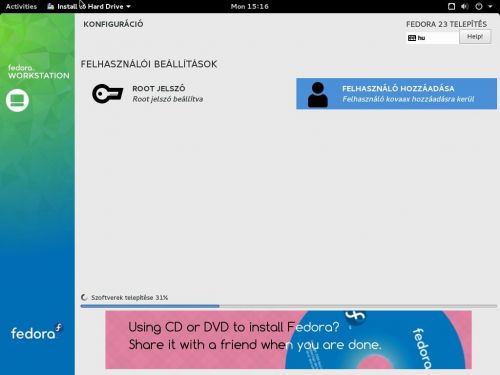The height and width of the screenshot is (375, 500).
Task: Click the user silhouette icon
Action: tap(318, 94)
